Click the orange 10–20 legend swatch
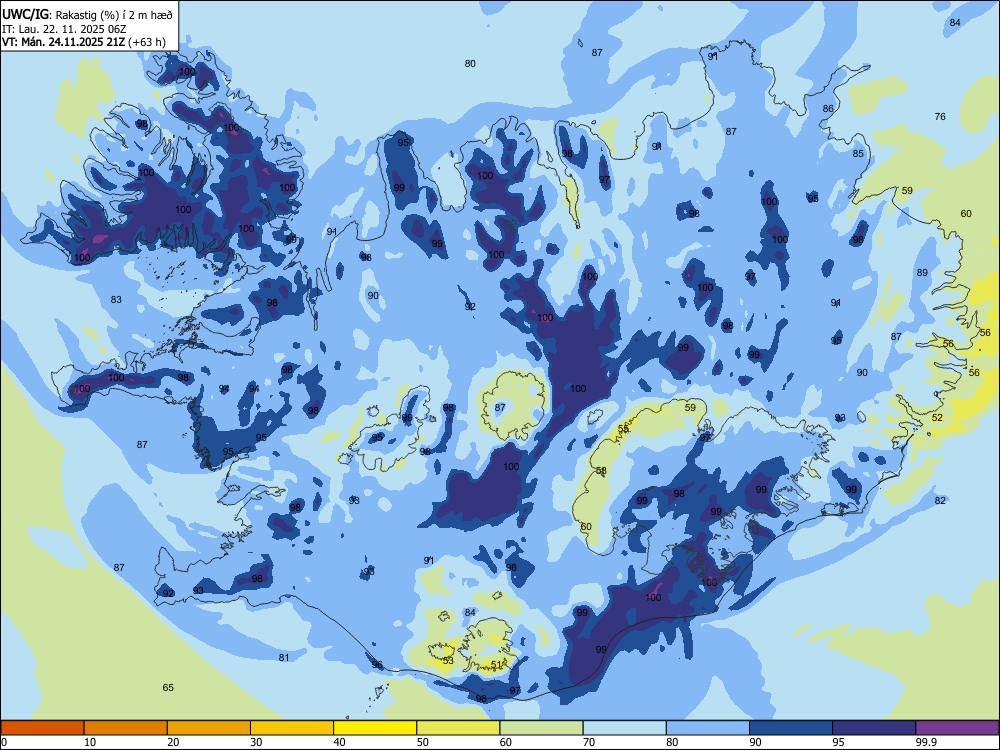The image size is (1000, 750). tap(126, 728)
